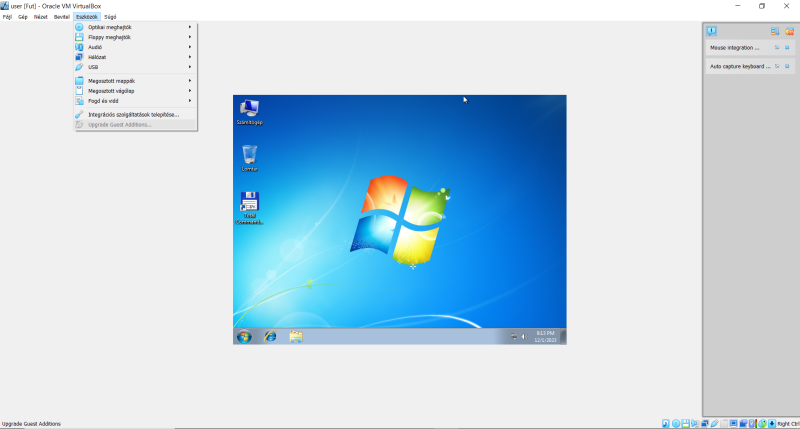Open the Auto capture keyboard notification
This screenshot has height=429, width=800.
coord(750,66)
